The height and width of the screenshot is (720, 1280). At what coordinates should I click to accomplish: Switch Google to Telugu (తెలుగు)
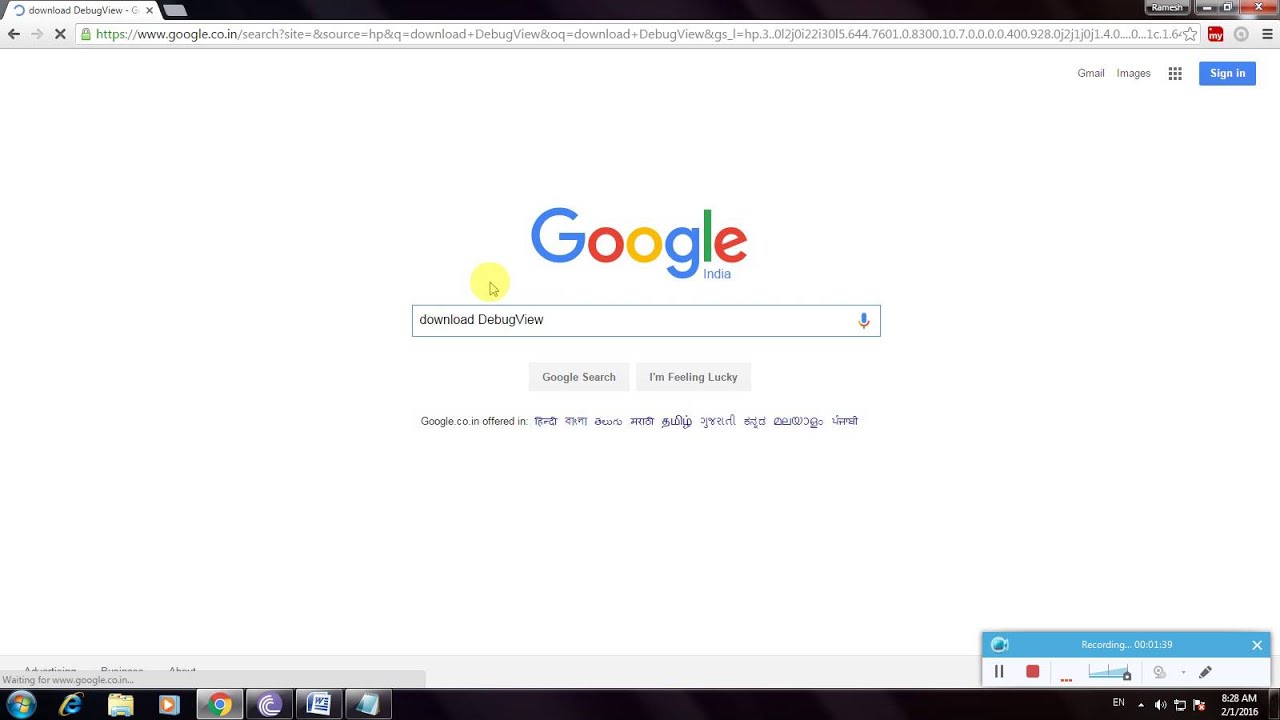(x=608, y=421)
